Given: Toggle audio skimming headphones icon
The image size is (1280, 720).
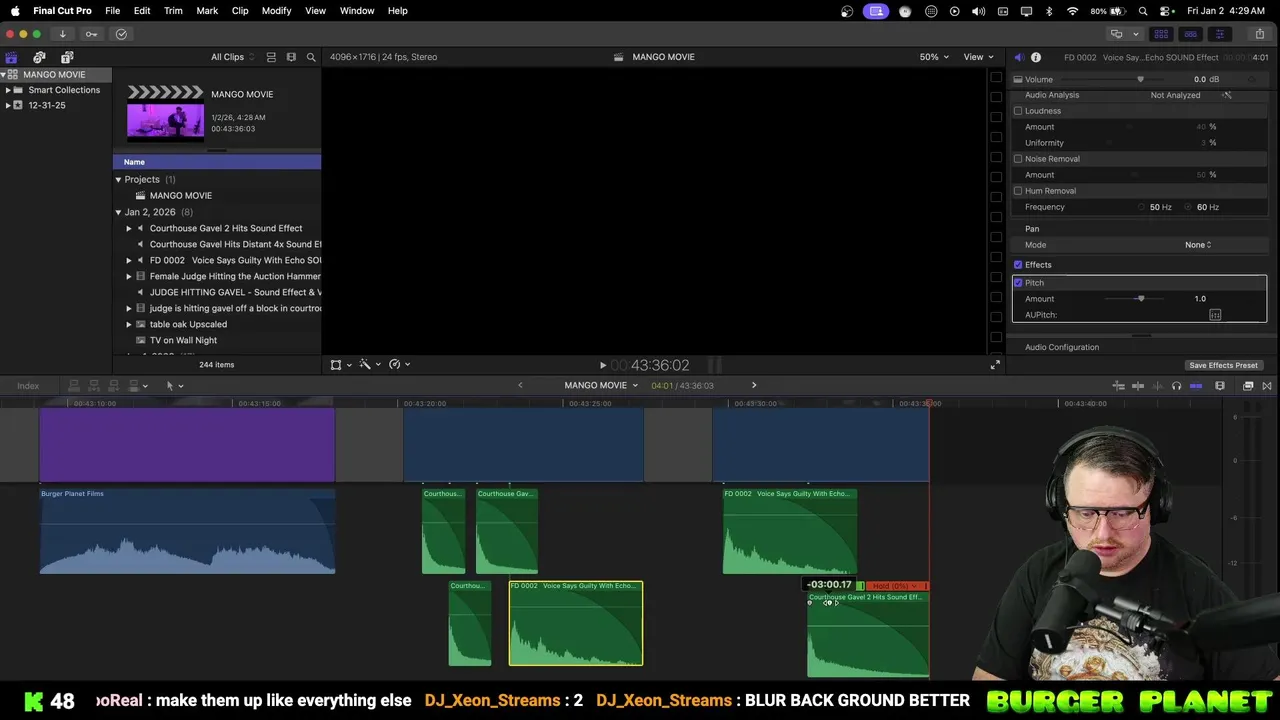Looking at the screenshot, I should [x=1176, y=386].
